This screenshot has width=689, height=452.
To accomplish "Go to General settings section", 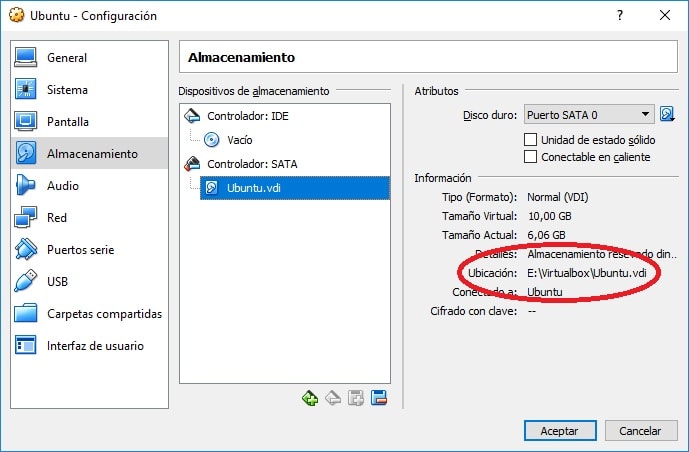I will click(89, 58).
